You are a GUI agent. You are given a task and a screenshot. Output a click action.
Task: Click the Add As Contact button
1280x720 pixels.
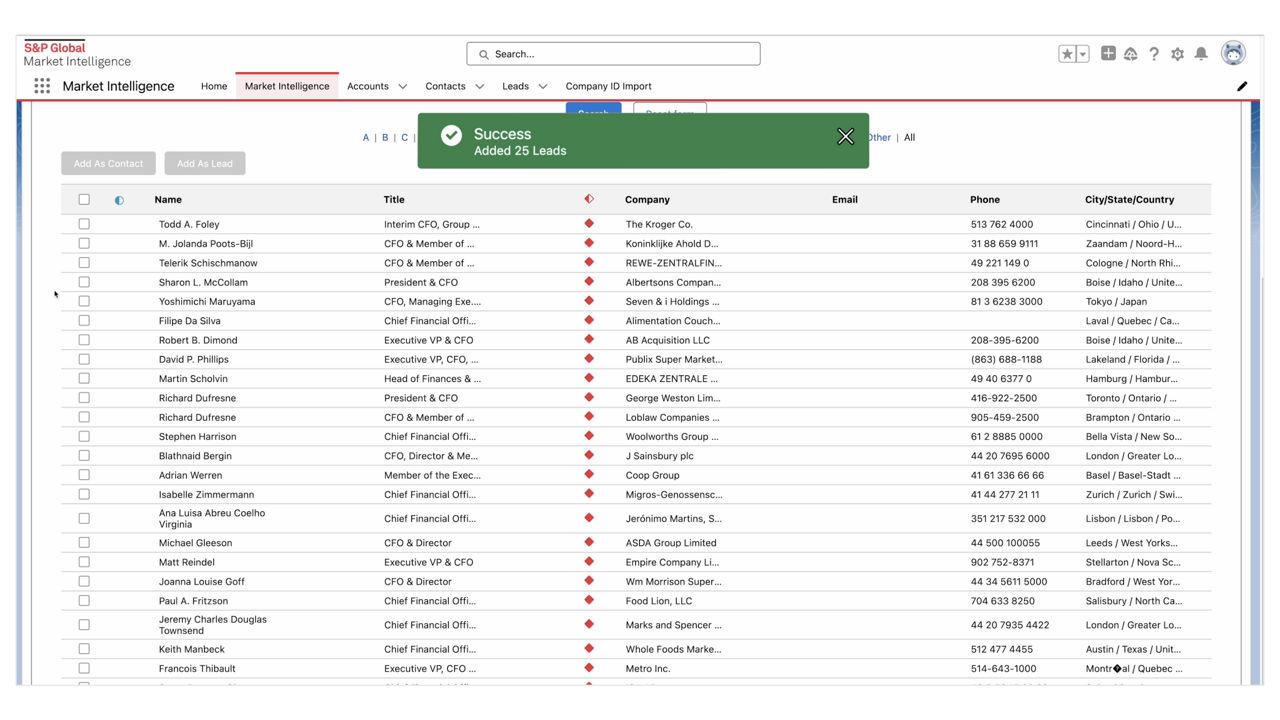click(x=108, y=163)
